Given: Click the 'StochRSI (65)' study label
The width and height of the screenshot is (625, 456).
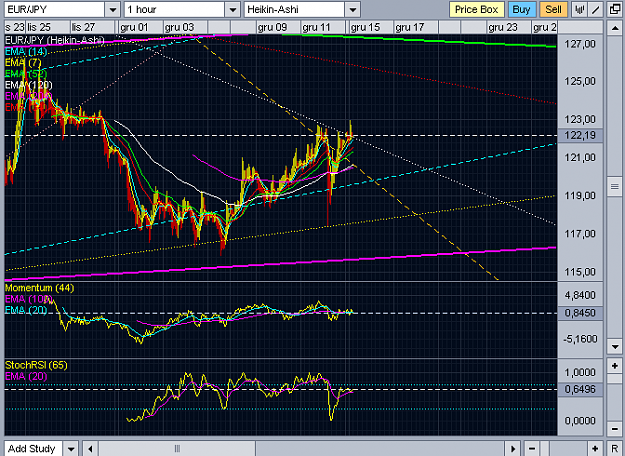Looking at the screenshot, I should click(36, 365).
